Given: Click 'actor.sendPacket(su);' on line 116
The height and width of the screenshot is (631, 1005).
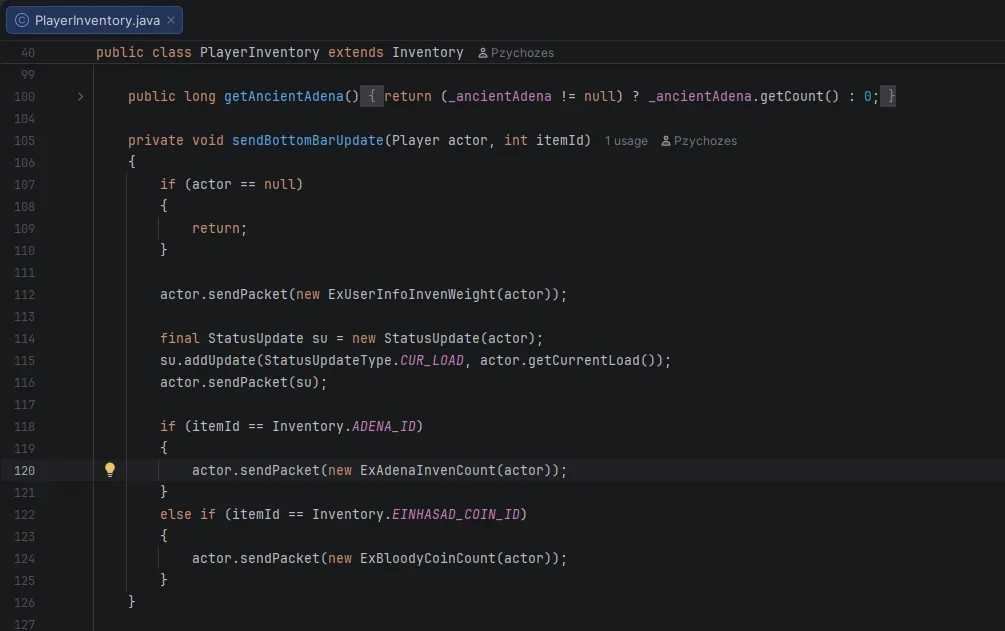Looking at the screenshot, I should click(244, 382).
